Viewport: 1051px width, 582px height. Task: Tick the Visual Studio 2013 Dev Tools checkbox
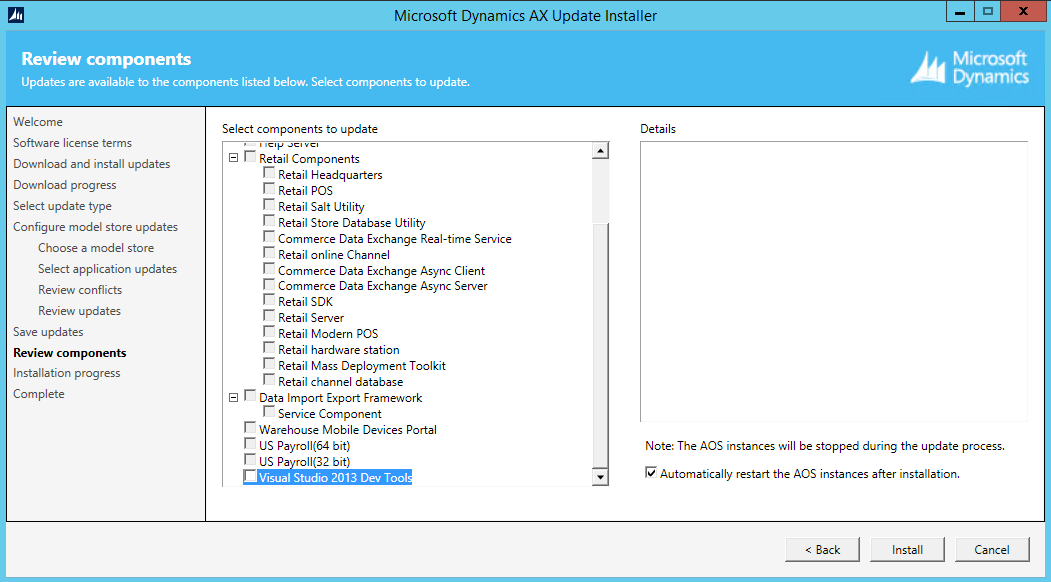tap(250, 477)
